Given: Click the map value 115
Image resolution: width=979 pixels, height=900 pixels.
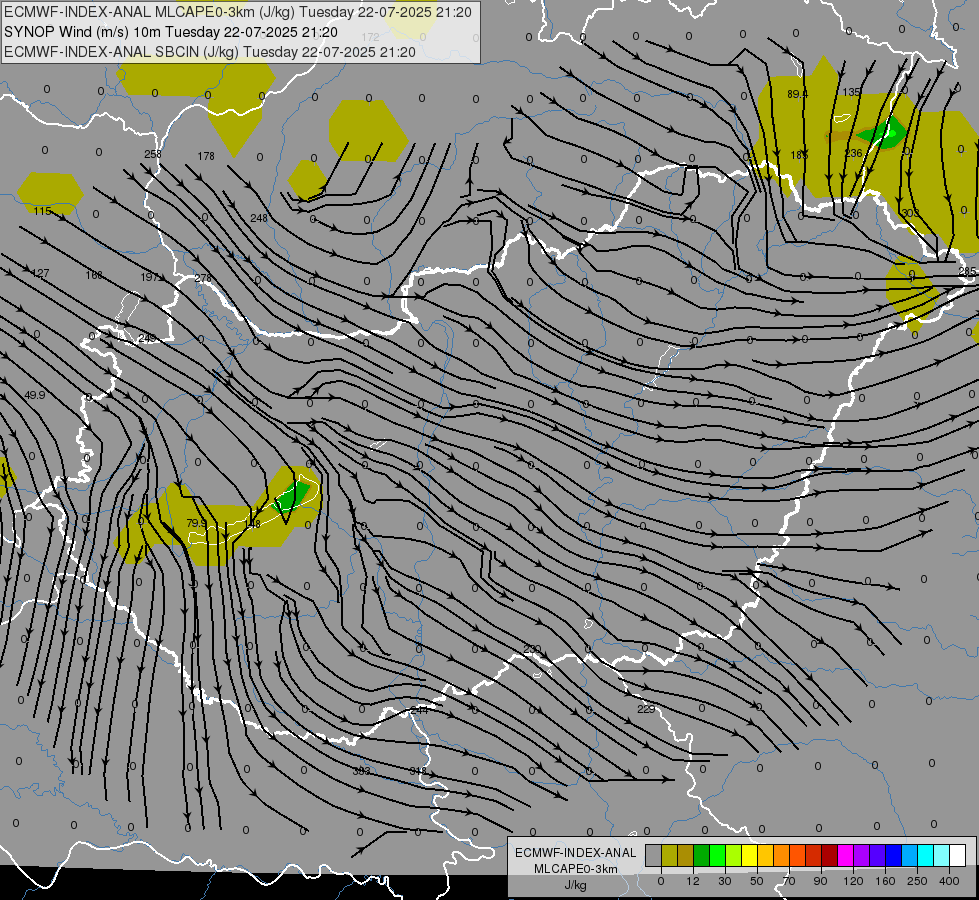Looking at the screenshot, I should point(42,211).
